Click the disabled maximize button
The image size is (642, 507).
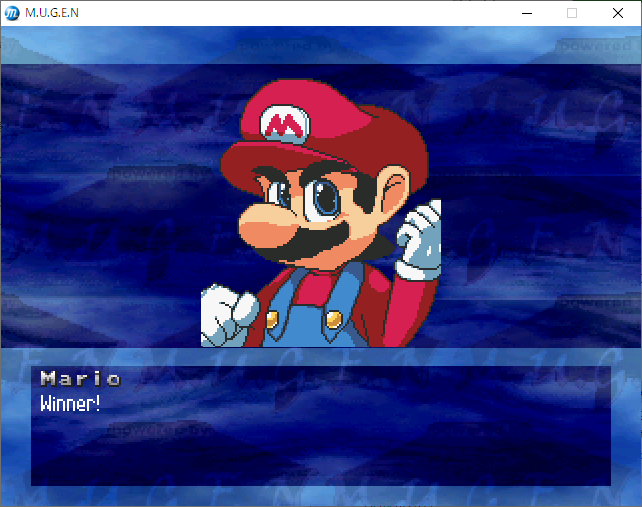tap(572, 13)
